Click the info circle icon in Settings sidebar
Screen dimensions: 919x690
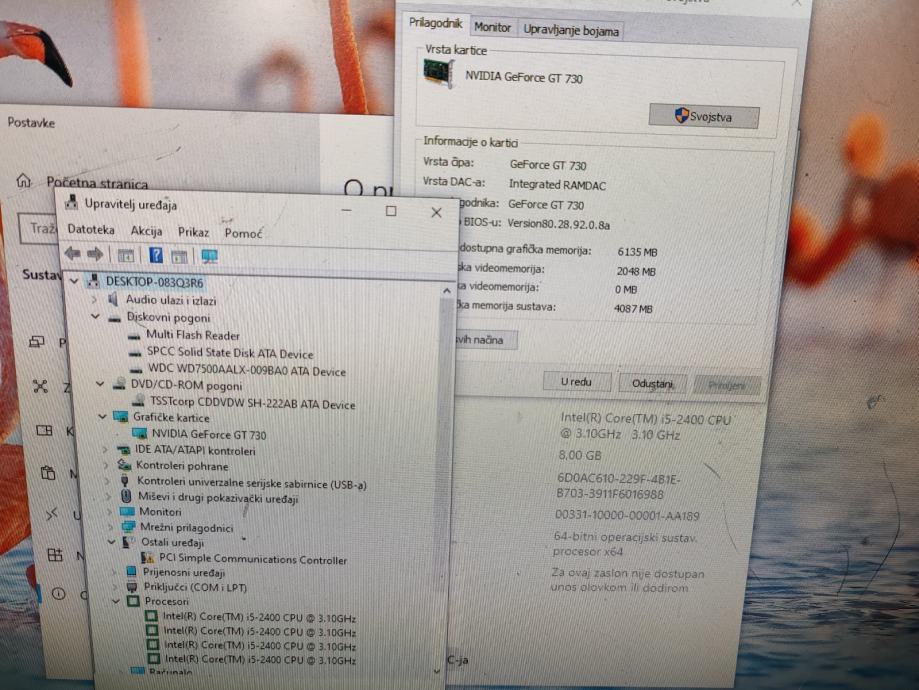tap(59, 593)
